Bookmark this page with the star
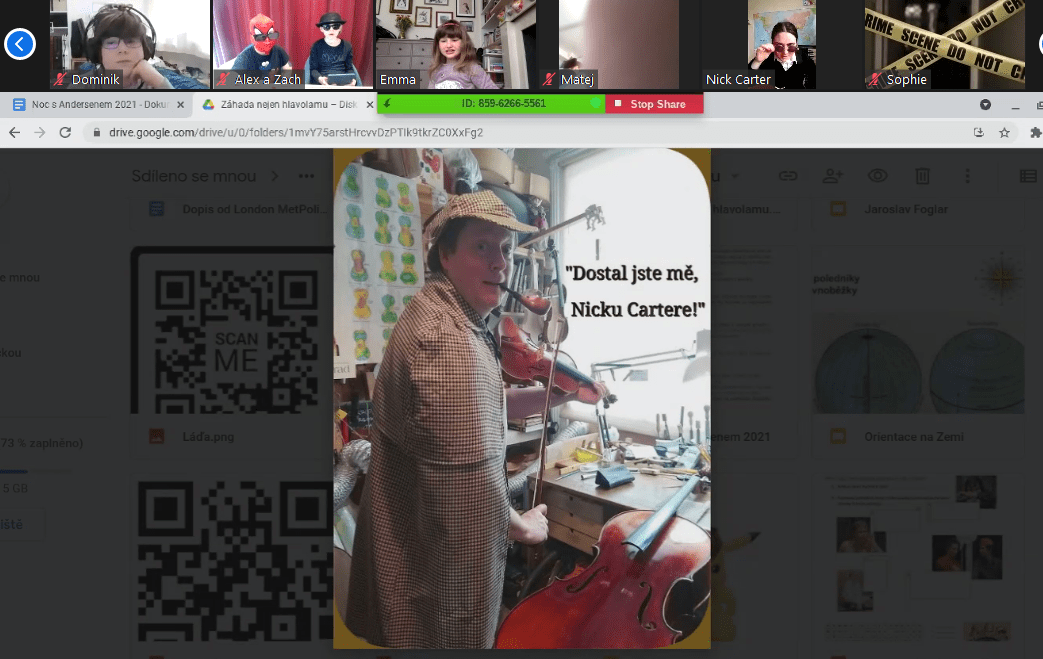The height and width of the screenshot is (659, 1043). click(1004, 132)
